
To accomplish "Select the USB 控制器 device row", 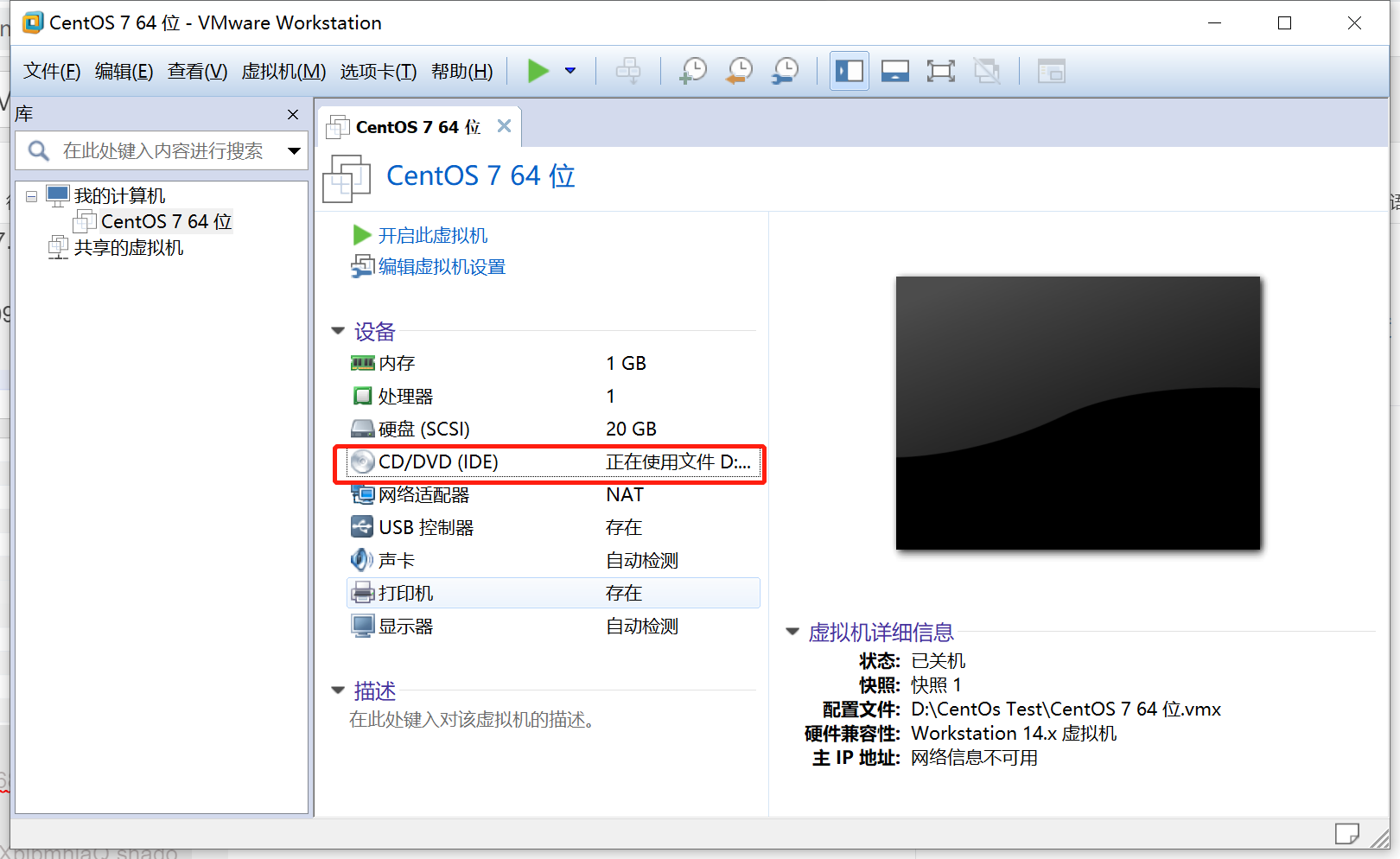I will [x=553, y=528].
